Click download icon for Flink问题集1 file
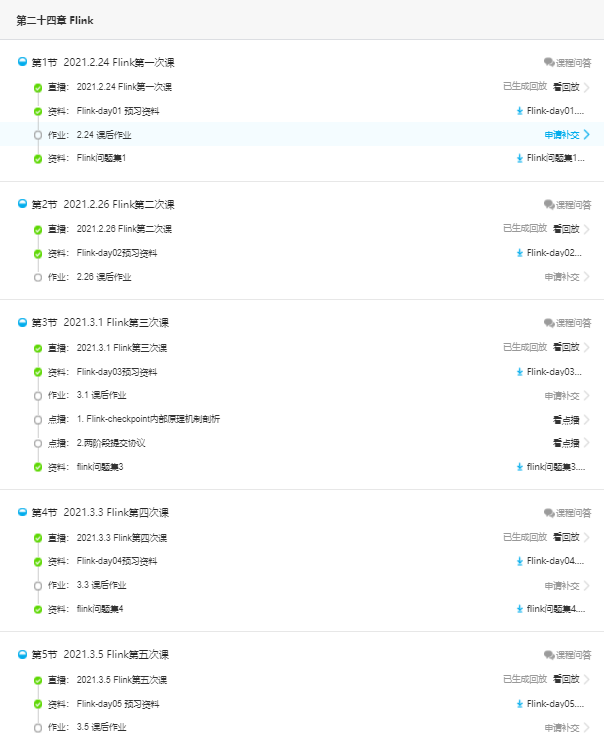Viewport: 604px width, 748px height. [x=520, y=158]
